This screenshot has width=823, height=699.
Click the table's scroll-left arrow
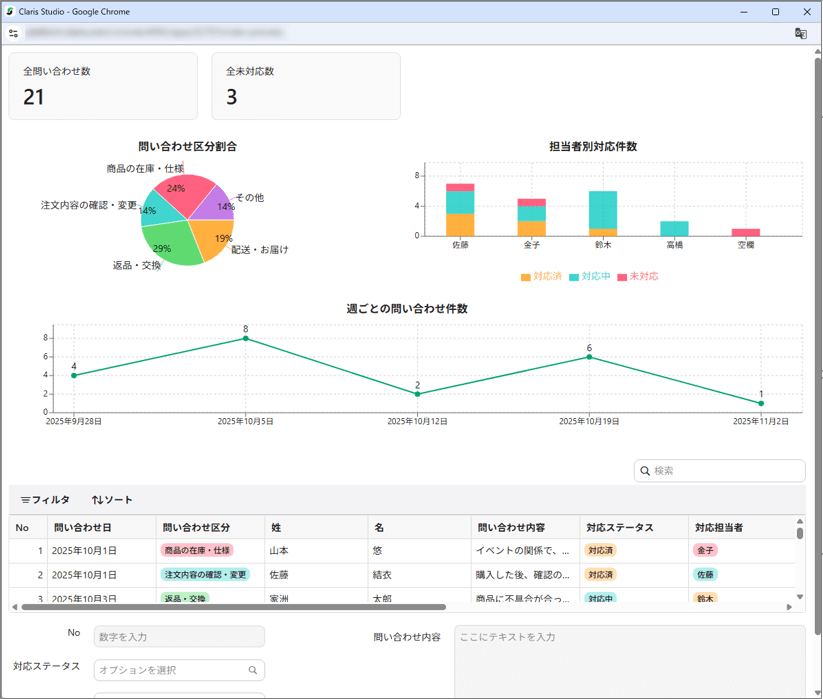click(x=14, y=607)
